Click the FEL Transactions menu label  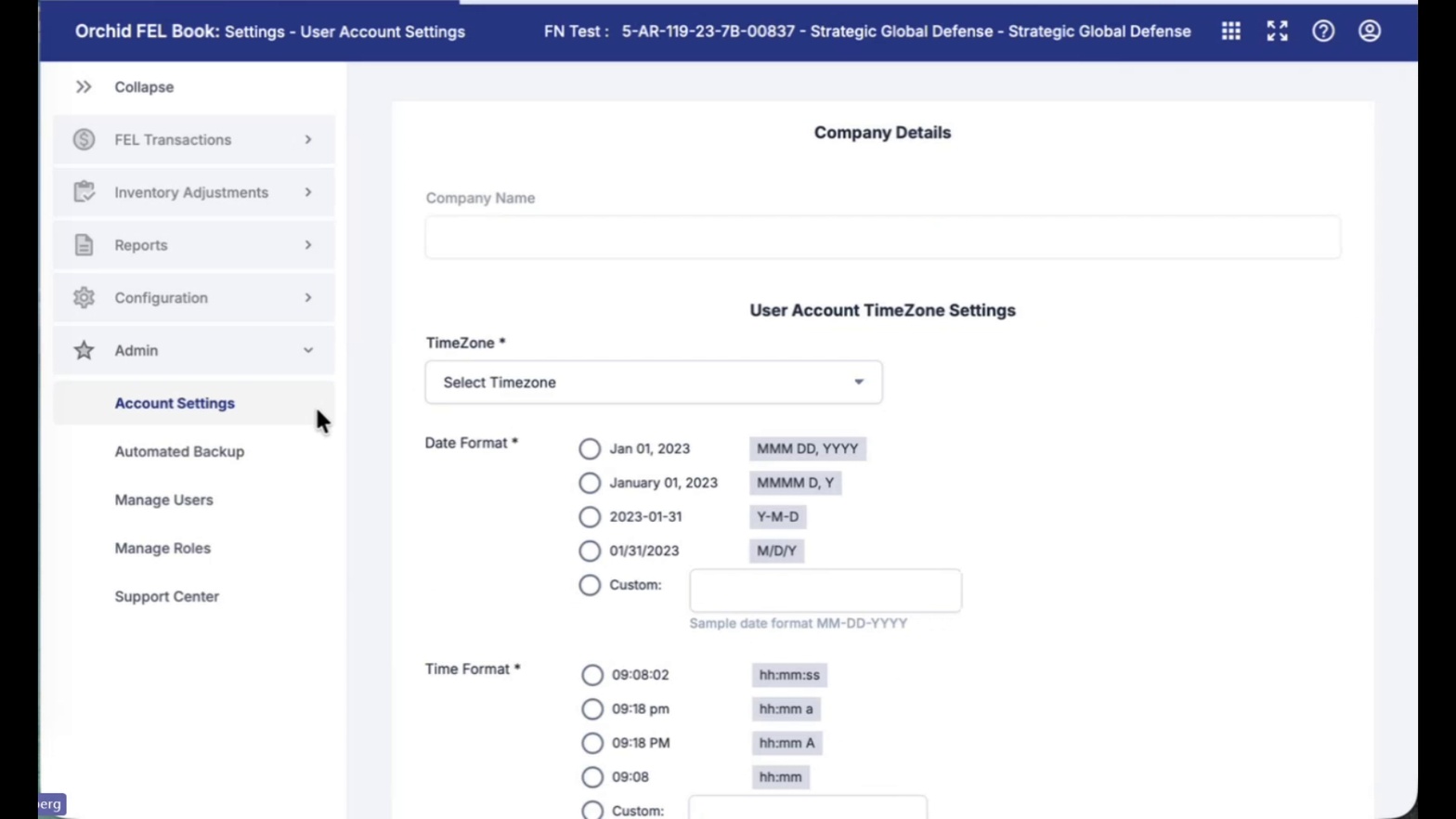pos(173,139)
